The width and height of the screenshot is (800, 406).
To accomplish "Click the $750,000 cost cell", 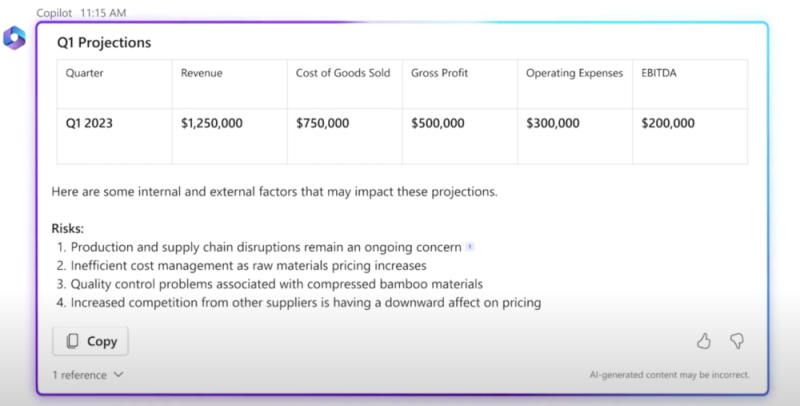I will 323,124.
